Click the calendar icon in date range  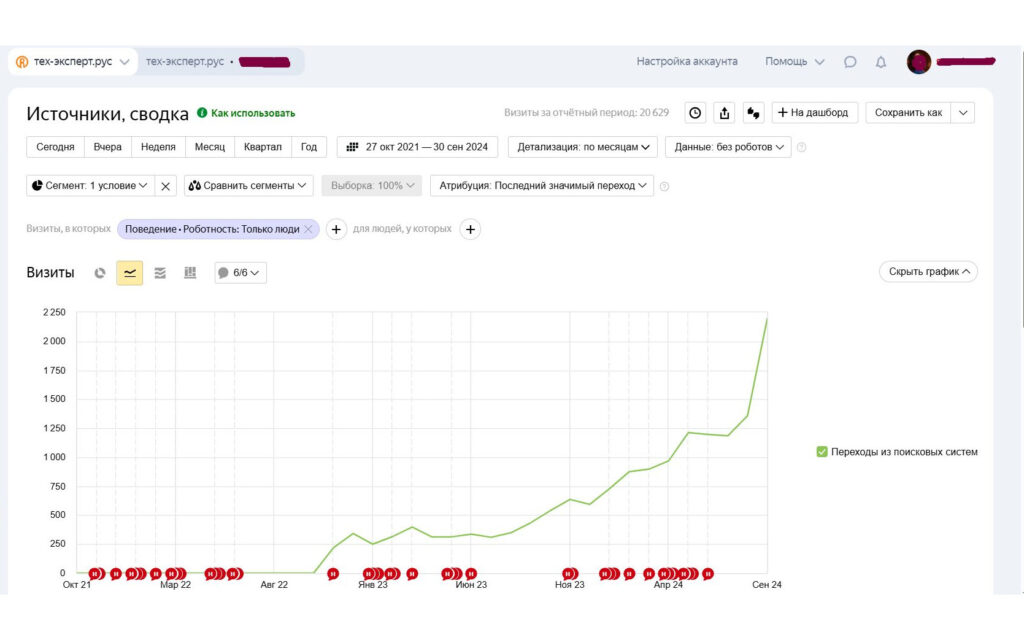point(352,147)
